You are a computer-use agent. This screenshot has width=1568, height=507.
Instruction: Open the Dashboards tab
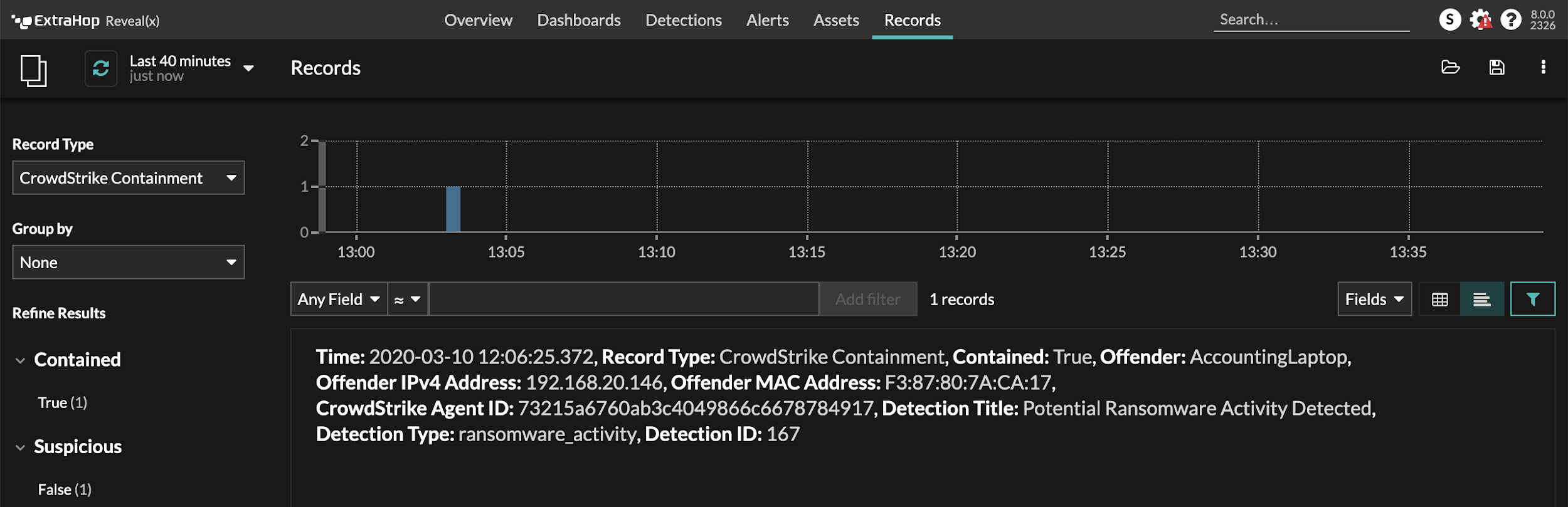click(x=578, y=20)
